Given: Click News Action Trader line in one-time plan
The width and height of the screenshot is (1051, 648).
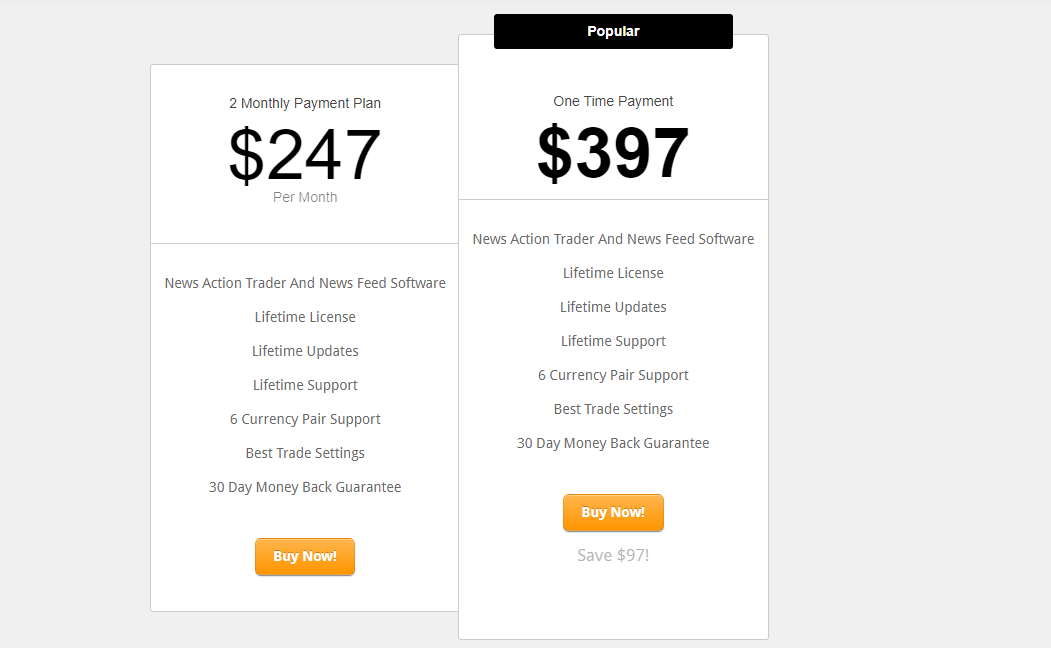Looking at the screenshot, I should coord(613,239).
